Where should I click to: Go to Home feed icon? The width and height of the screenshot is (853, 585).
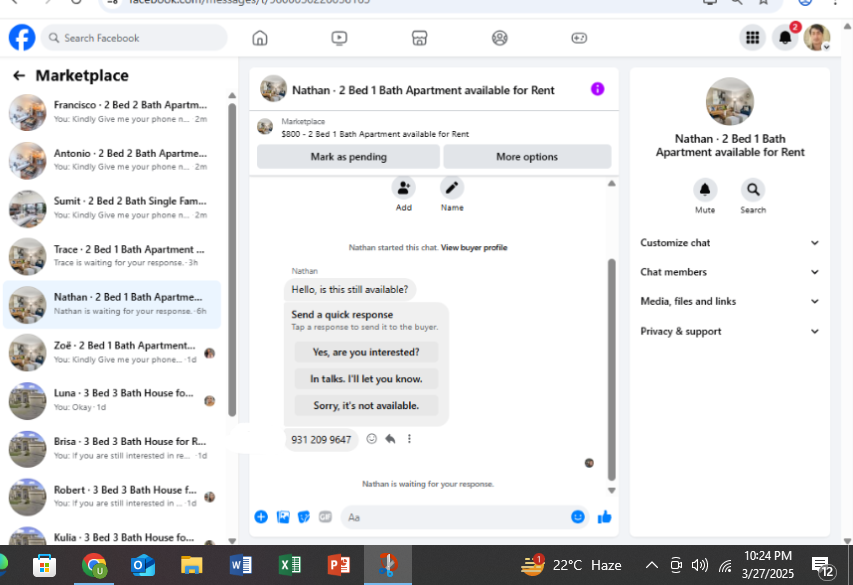[260, 38]
